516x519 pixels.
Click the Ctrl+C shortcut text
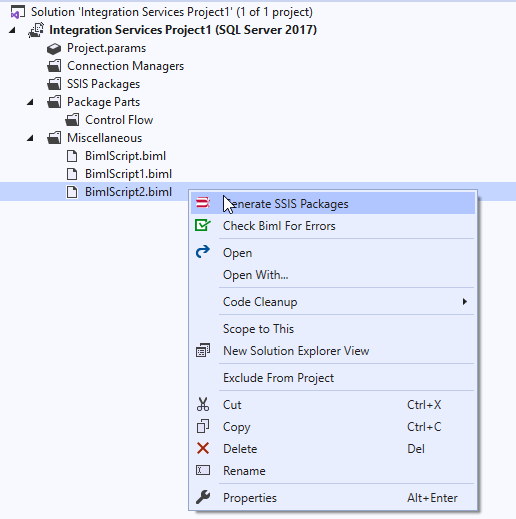pos(424,427)
